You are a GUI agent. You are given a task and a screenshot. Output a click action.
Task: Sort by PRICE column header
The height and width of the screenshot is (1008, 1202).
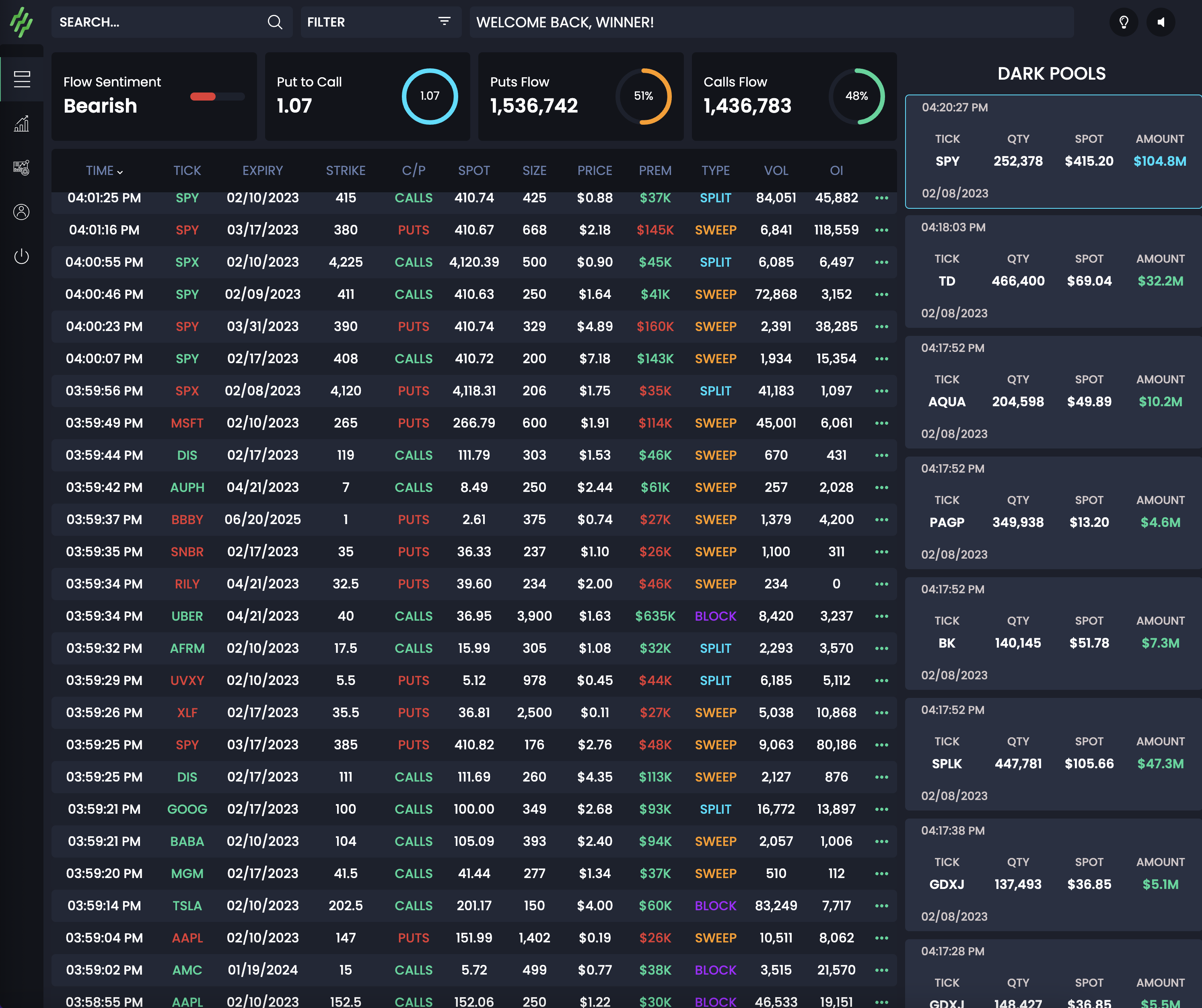(595, 171)
